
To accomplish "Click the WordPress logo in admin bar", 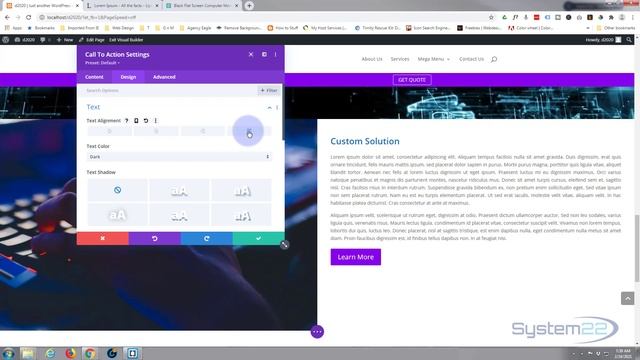I will (6, 40).
